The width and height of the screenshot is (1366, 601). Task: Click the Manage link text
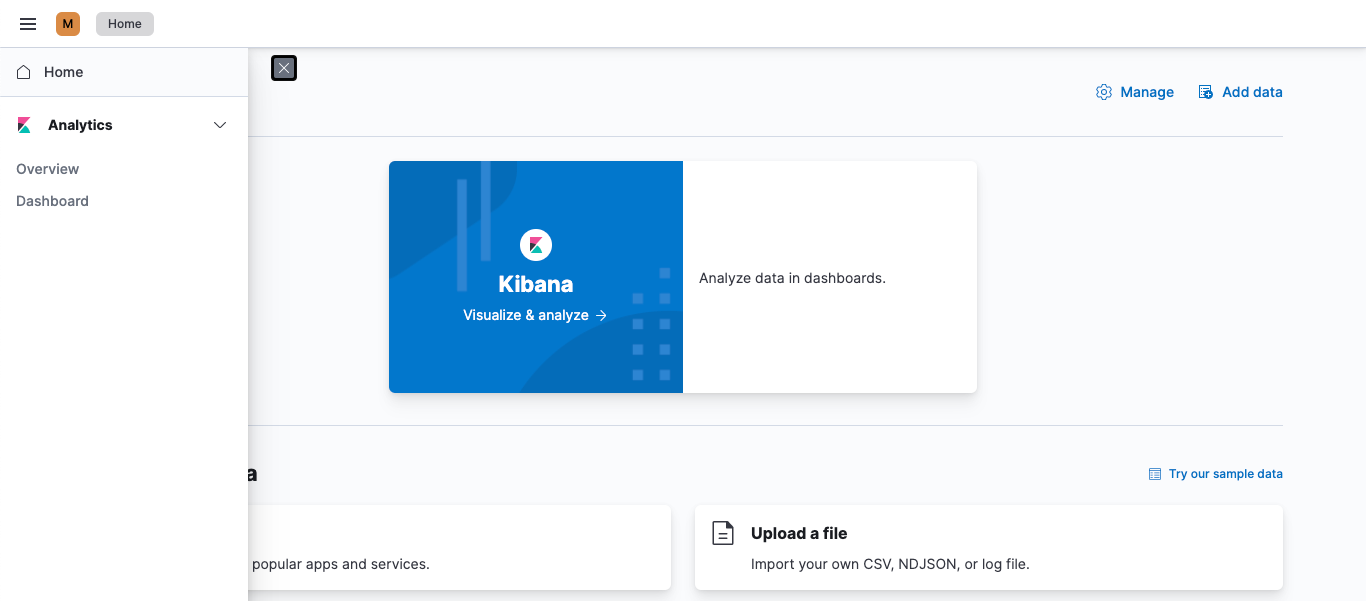[1147, 91]
